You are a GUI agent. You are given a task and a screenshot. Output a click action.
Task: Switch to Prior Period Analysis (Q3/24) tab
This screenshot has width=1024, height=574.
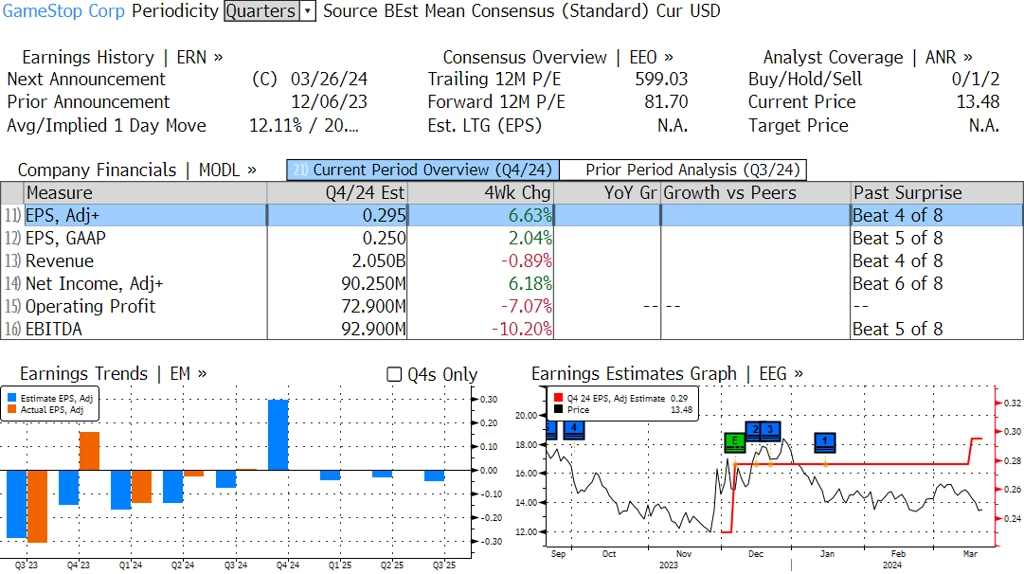click(x=683, y=170)
